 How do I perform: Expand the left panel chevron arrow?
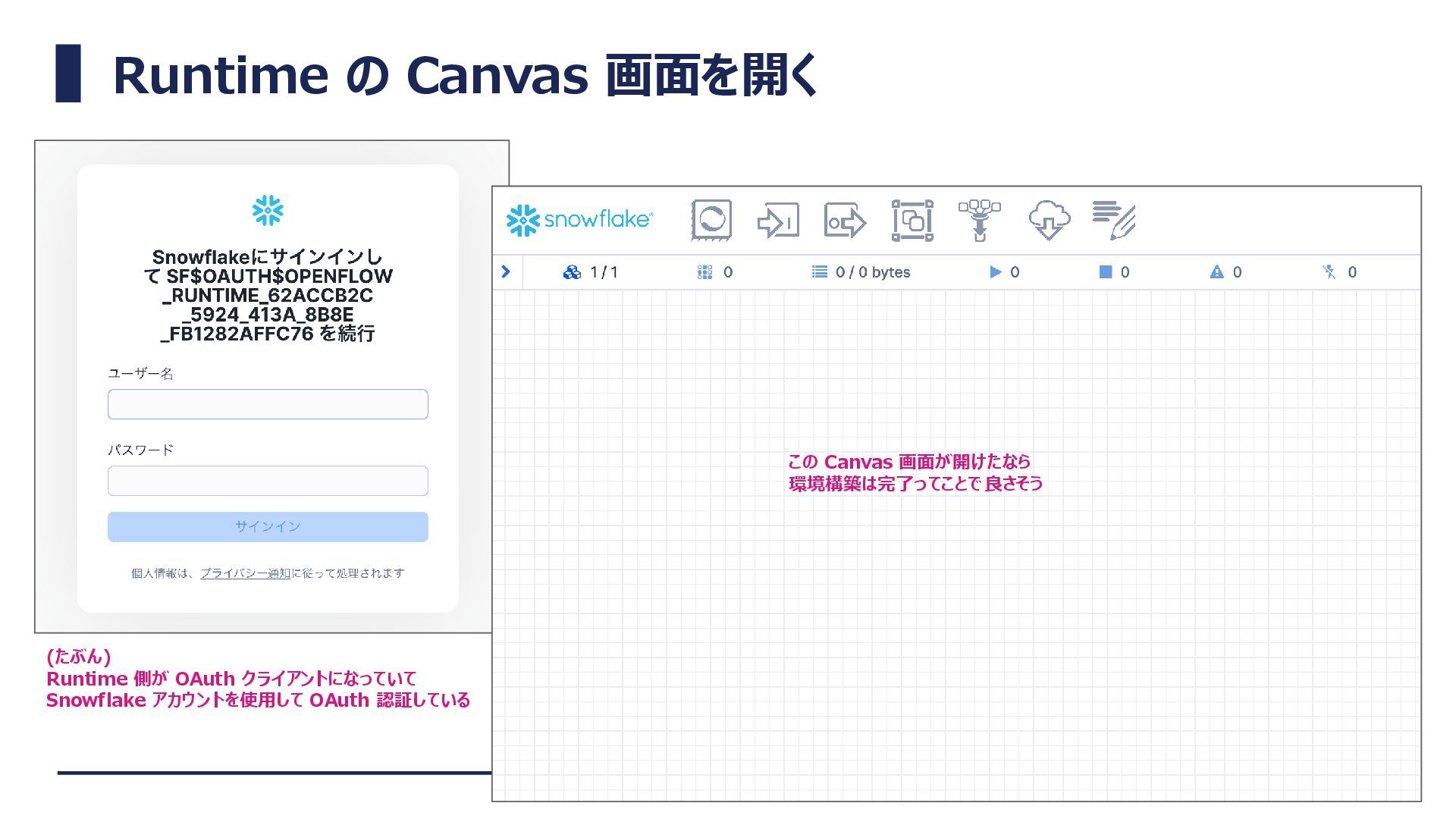point(506,271)
